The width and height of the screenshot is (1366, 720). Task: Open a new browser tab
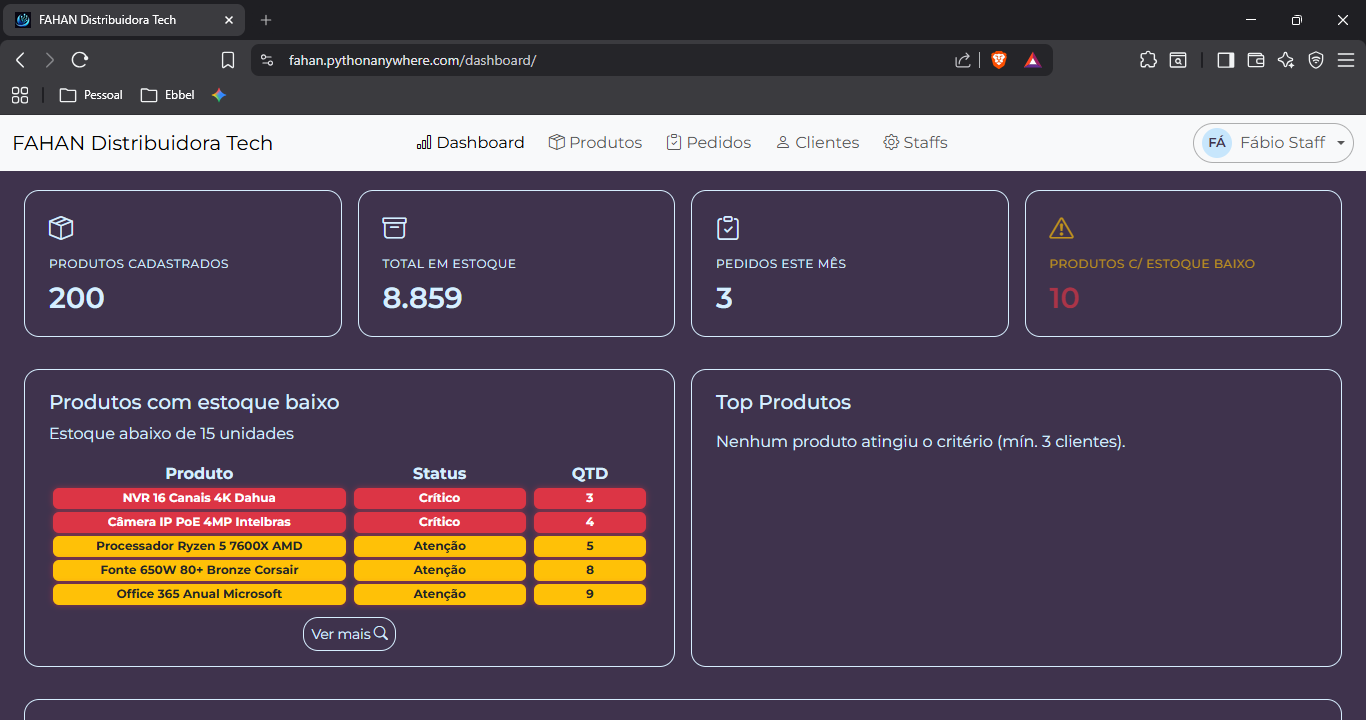[266, 20]
